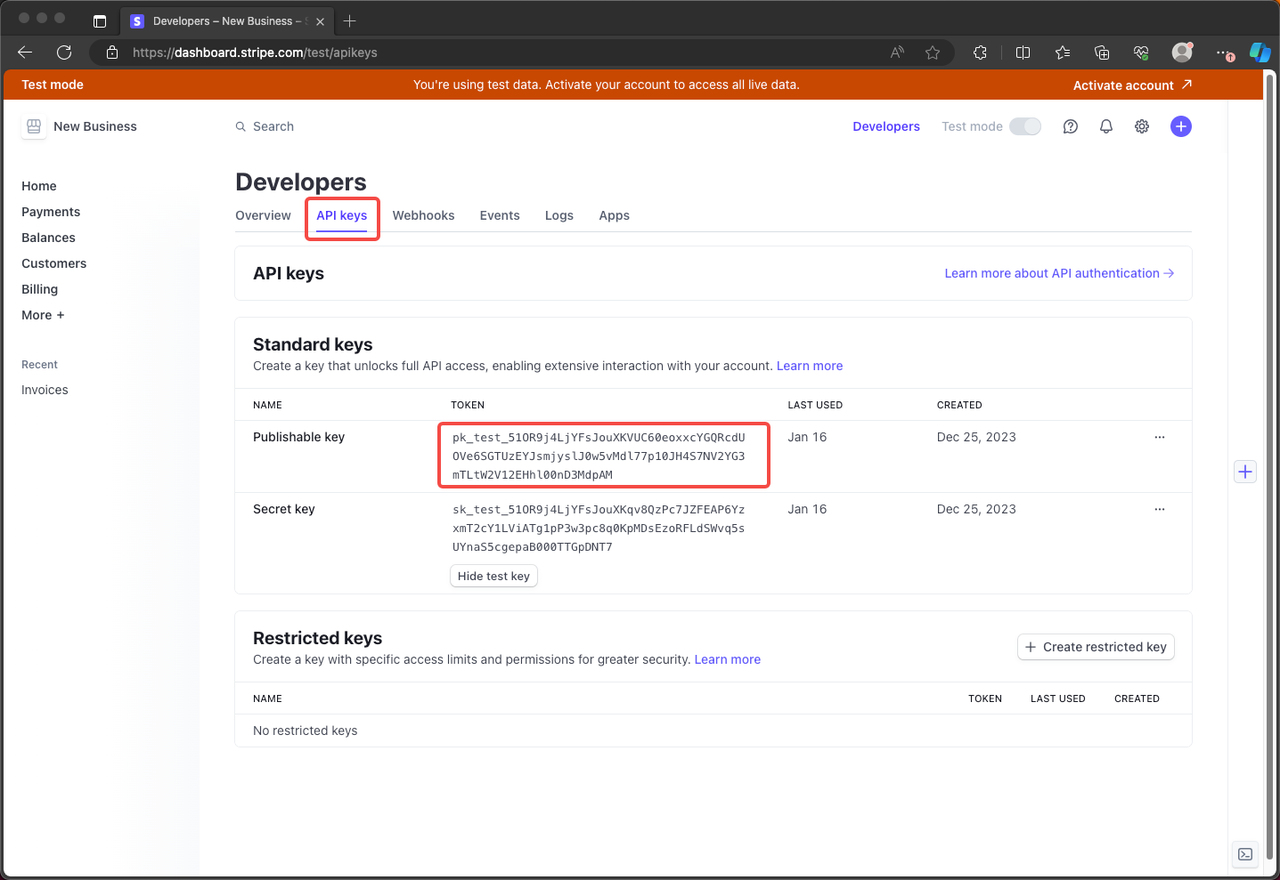
Task: Open options menu for Publishable key
Action: point(1160,437)
